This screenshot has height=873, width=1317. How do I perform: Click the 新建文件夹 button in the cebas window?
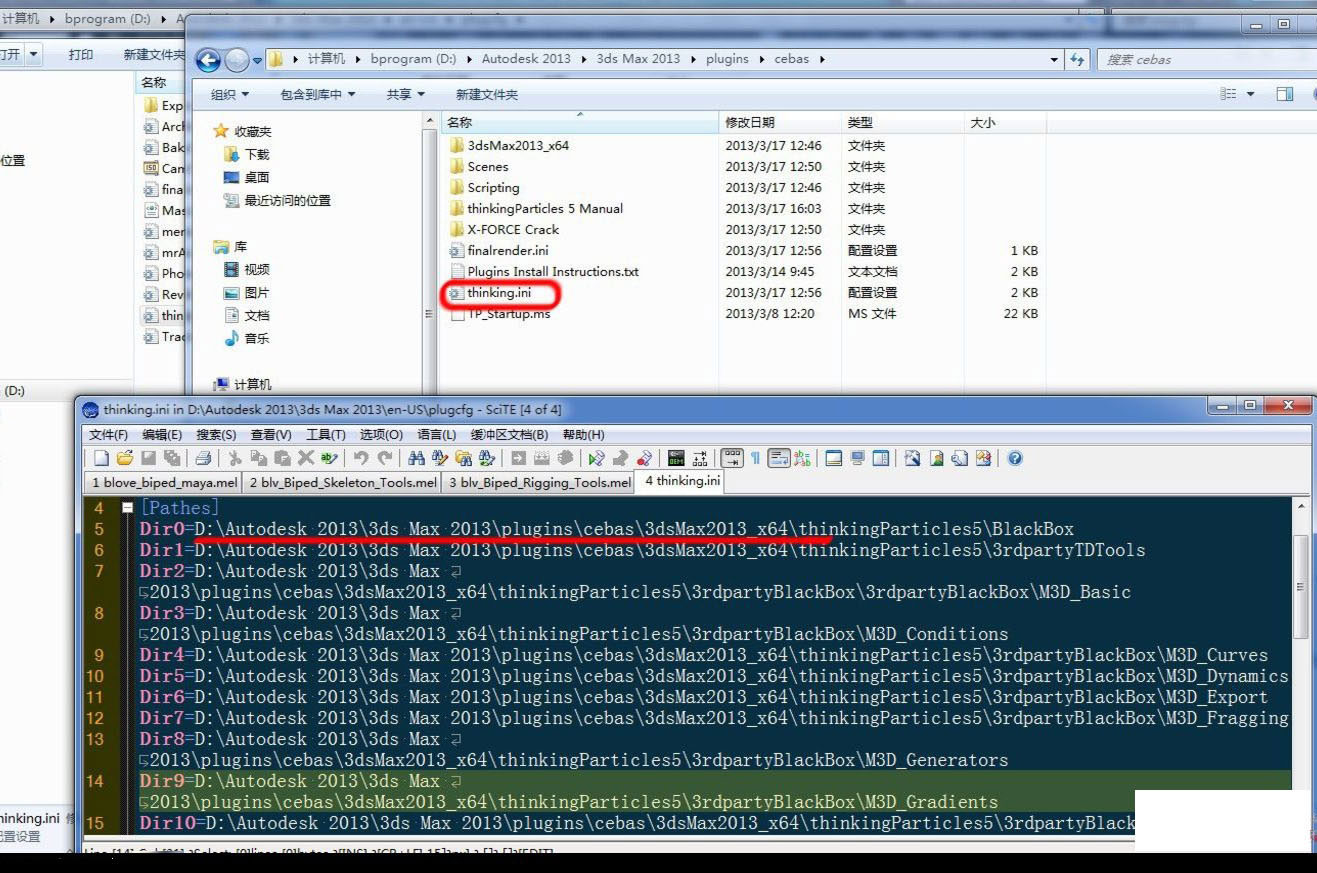pos(487,94)
